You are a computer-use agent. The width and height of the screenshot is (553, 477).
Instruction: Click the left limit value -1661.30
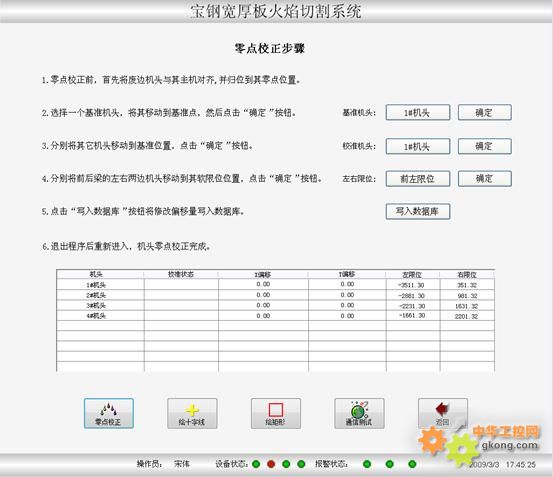[x=412, y=316]
